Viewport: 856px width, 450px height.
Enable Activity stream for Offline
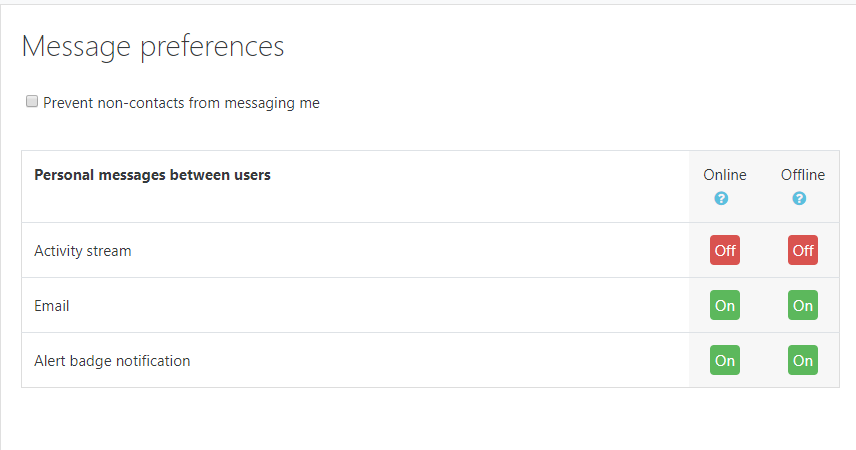pyautogui.click(x=803, y=250)
